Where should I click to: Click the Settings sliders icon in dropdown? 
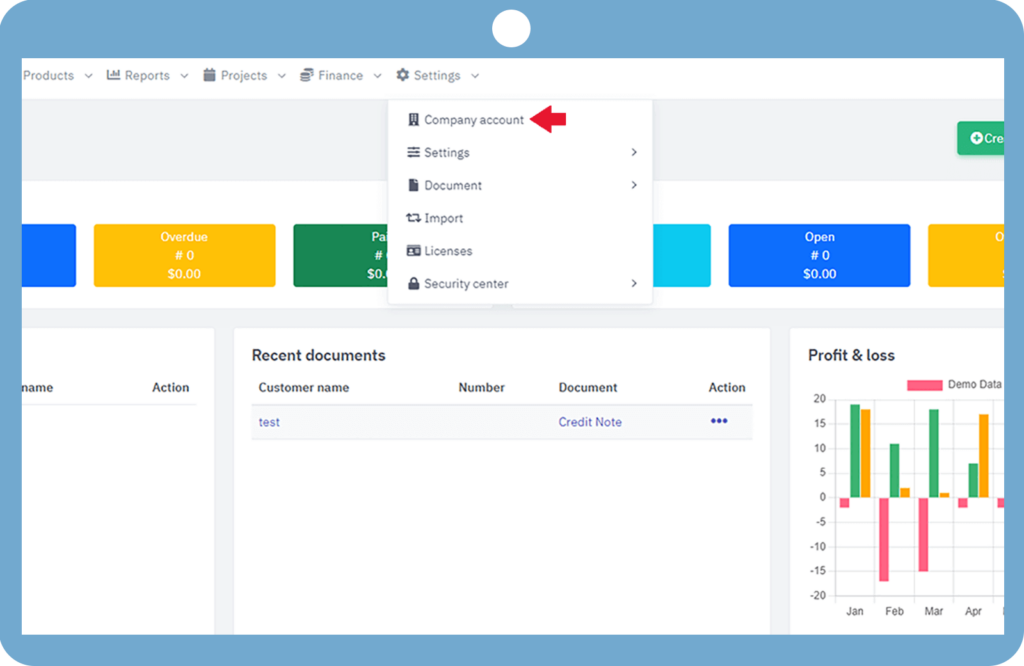[413, 152]
